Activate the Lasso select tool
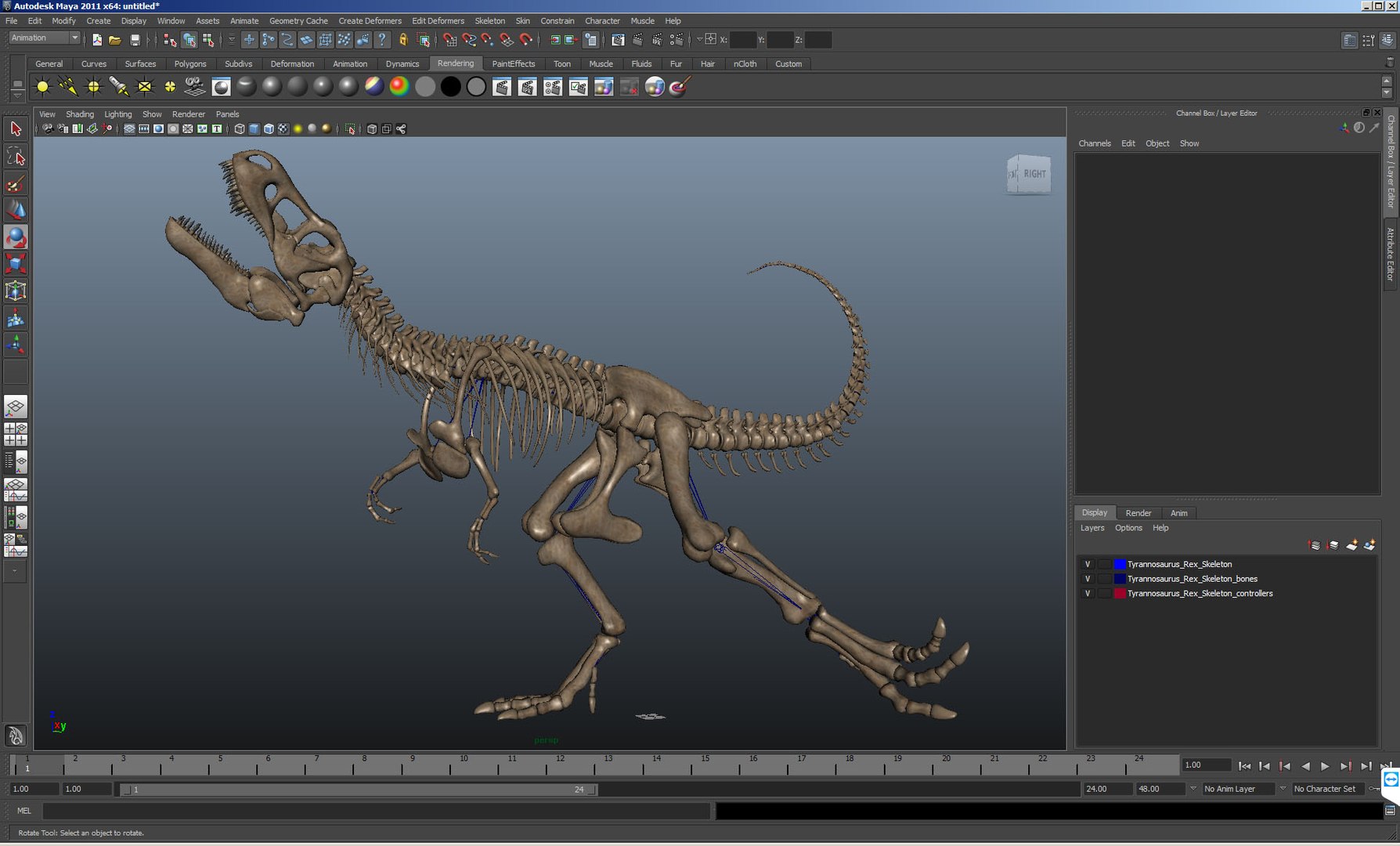 pos(16,157)
